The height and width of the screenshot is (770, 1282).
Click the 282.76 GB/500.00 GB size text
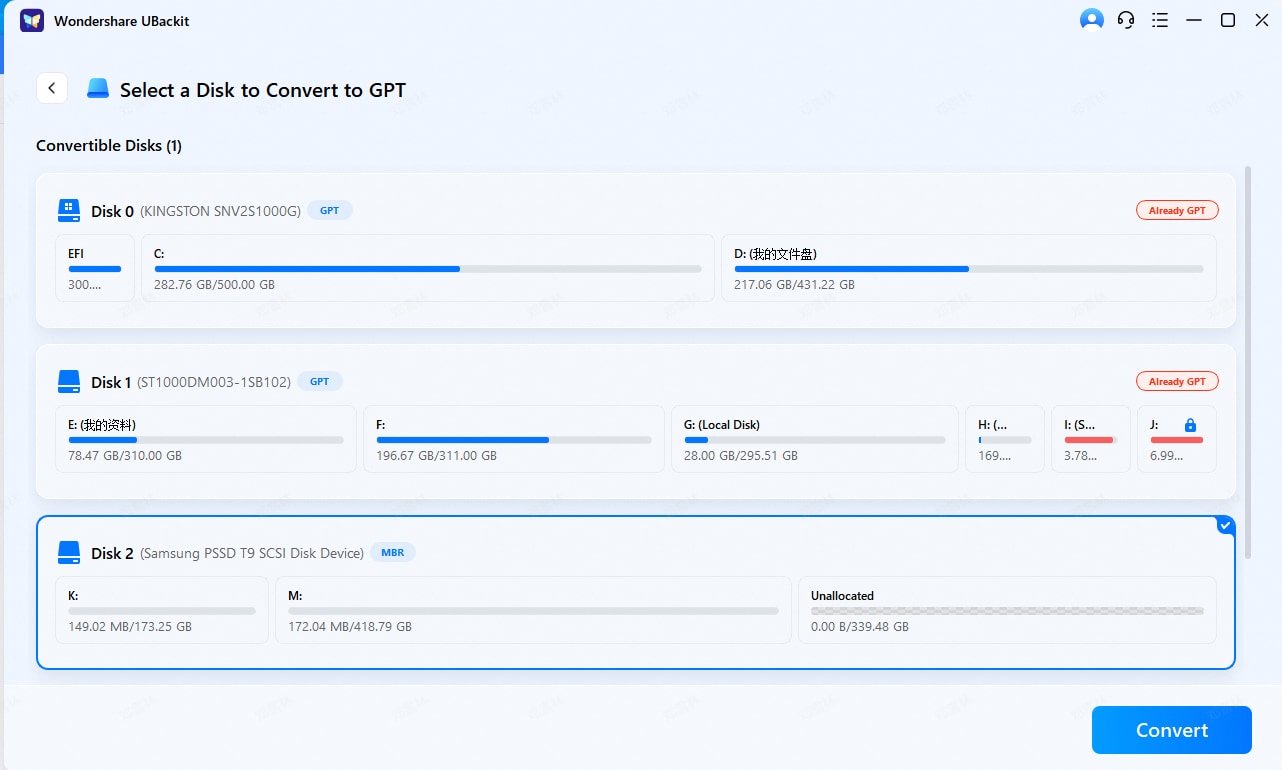click(214, 285)
